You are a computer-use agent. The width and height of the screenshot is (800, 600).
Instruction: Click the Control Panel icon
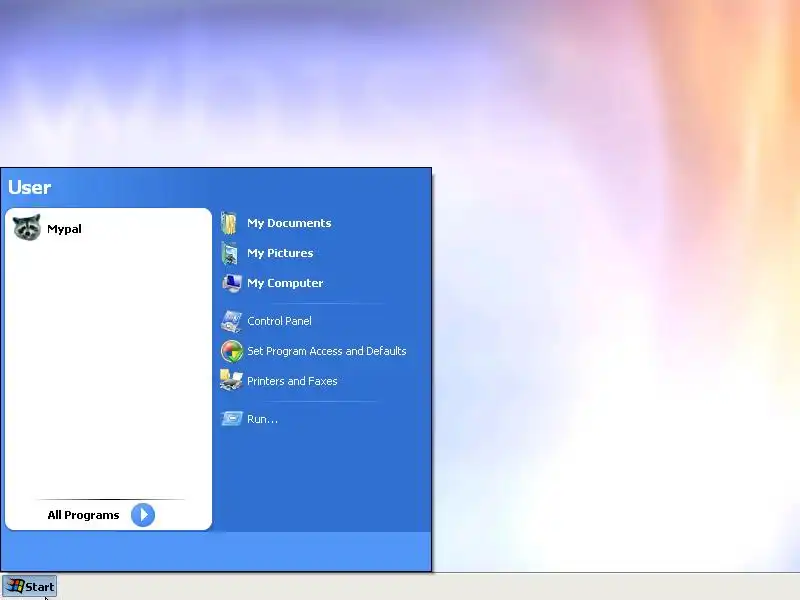point(231,321)
